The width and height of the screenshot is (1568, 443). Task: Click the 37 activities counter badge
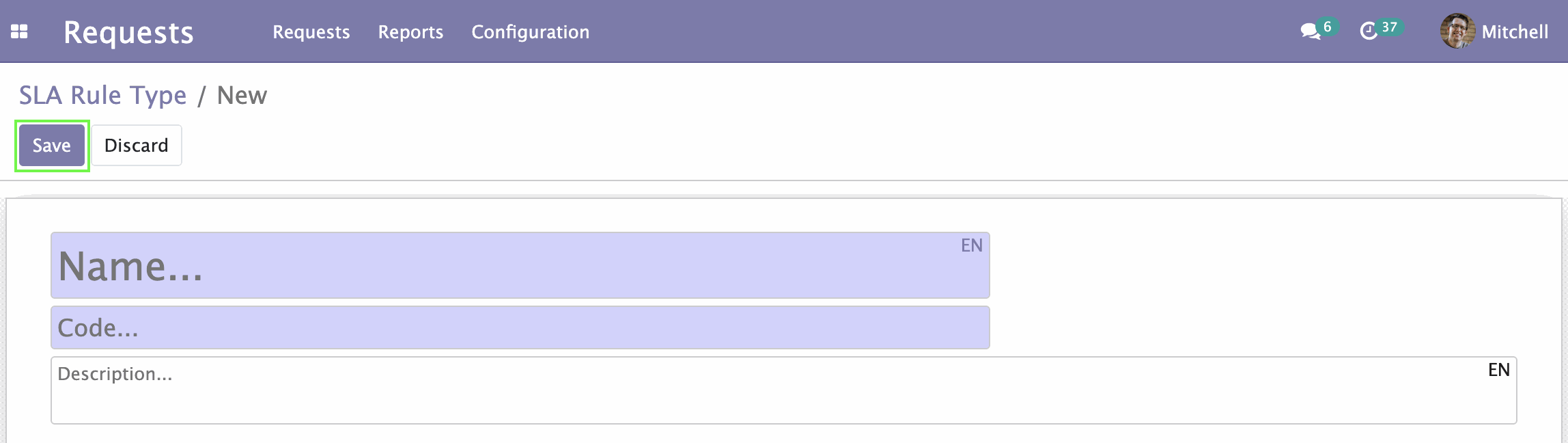(1389, 27)
